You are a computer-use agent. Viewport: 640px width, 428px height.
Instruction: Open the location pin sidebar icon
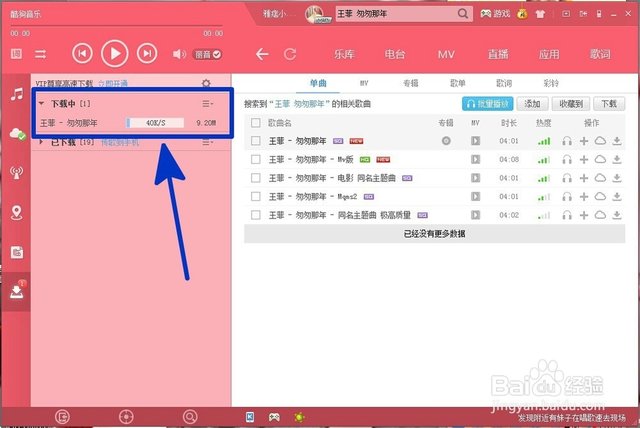[17, 212]
